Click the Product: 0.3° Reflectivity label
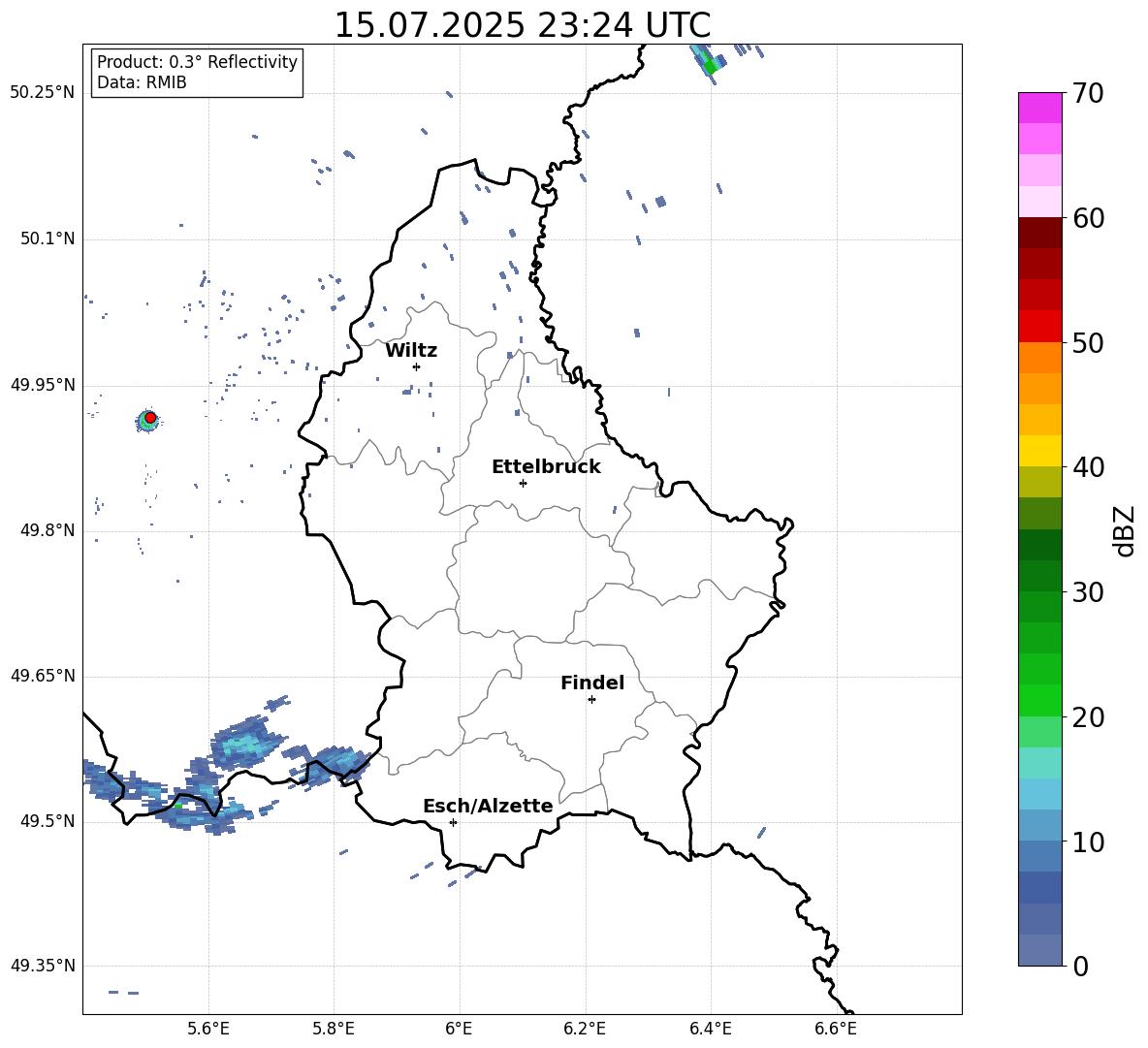Viewport: 1148px width, 1048px height. click(x=197, y=61)
